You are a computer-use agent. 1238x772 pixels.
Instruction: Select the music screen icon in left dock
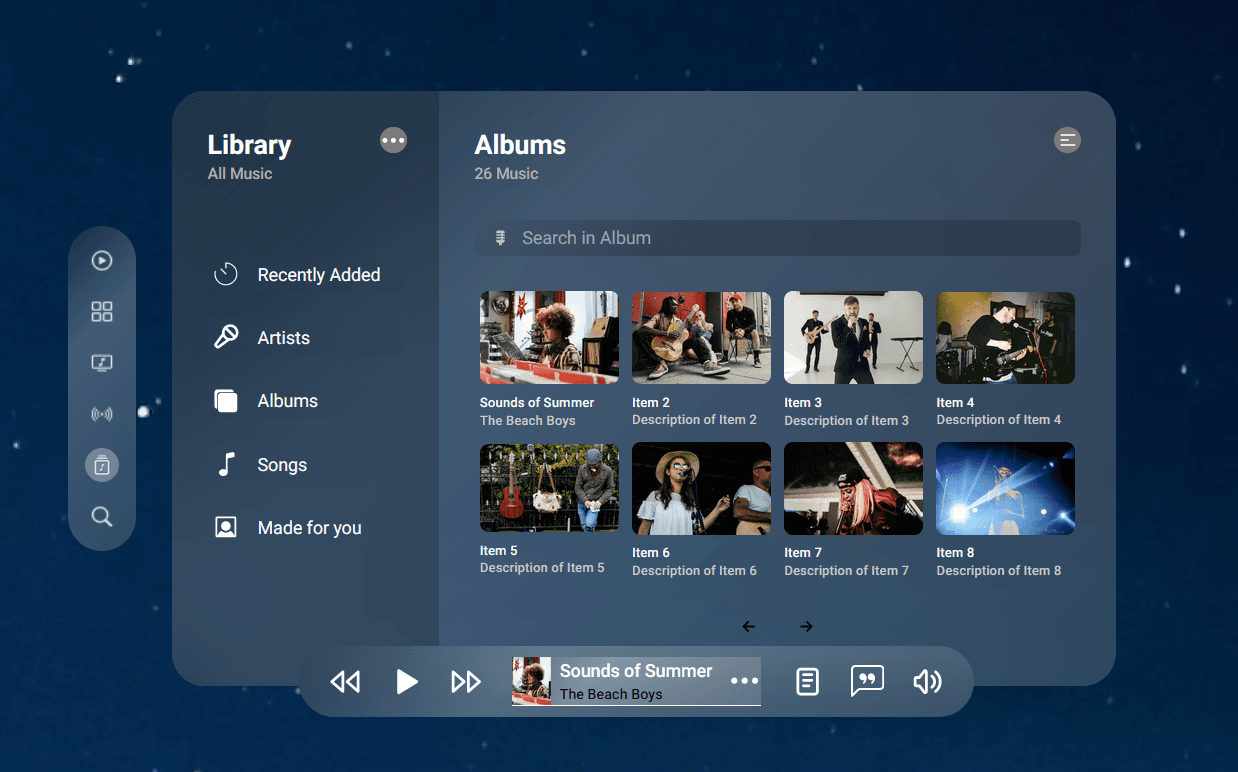coord(102,363)
